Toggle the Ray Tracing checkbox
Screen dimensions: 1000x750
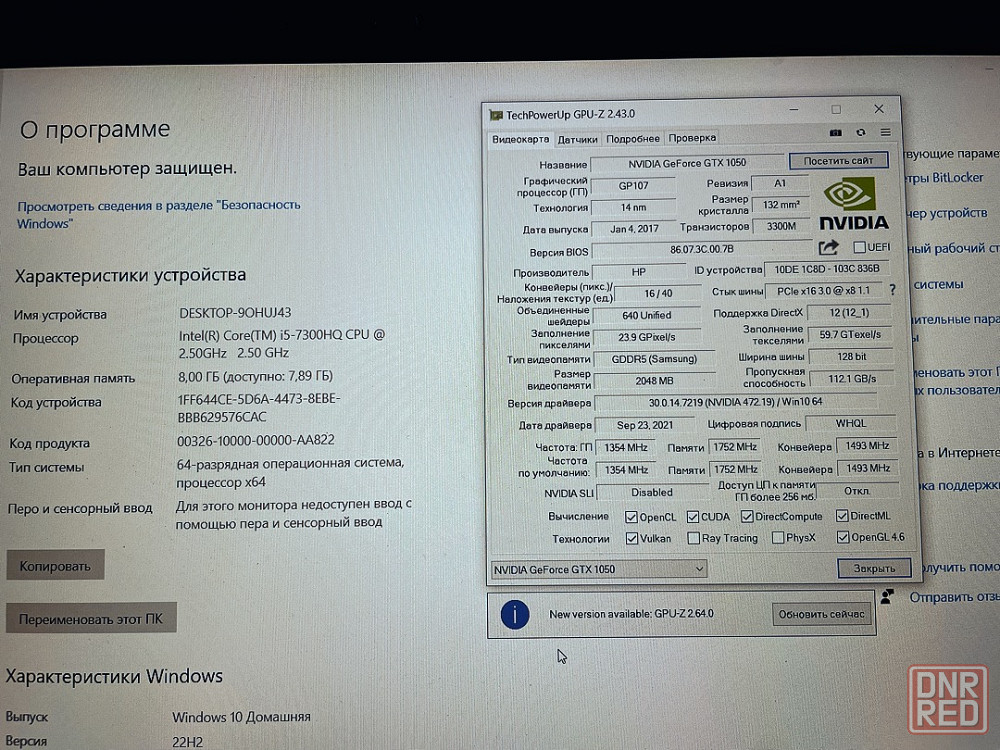[x=693, y=538]
